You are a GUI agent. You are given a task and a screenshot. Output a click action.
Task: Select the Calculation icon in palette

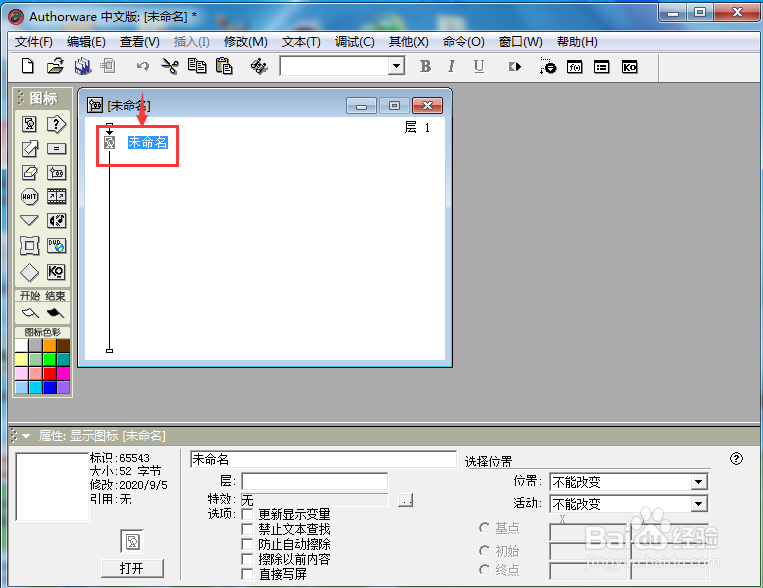tap(56, 148)
